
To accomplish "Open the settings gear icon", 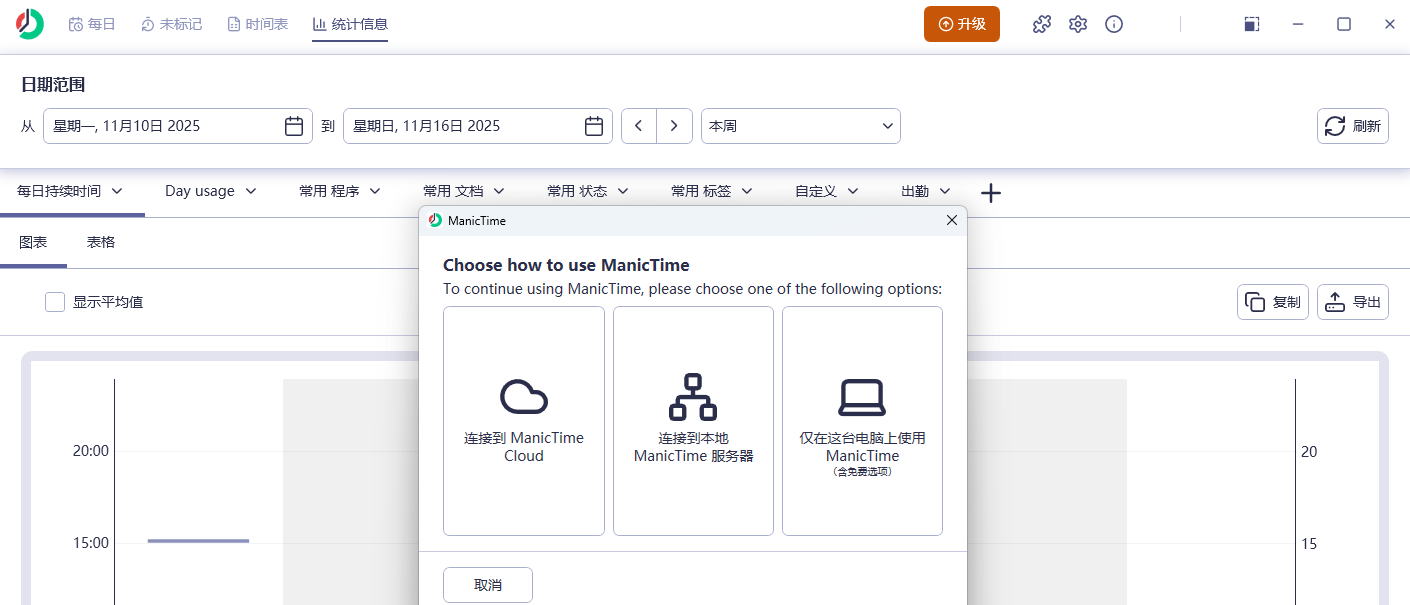I will pyautogui.click(x=1078, y=24).
